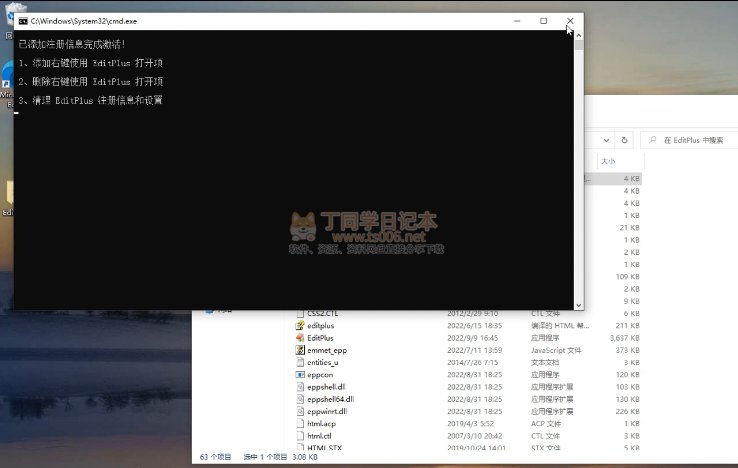Click console option '2、删除右键使用 EditPlus 打开项'

coord(90,81)
